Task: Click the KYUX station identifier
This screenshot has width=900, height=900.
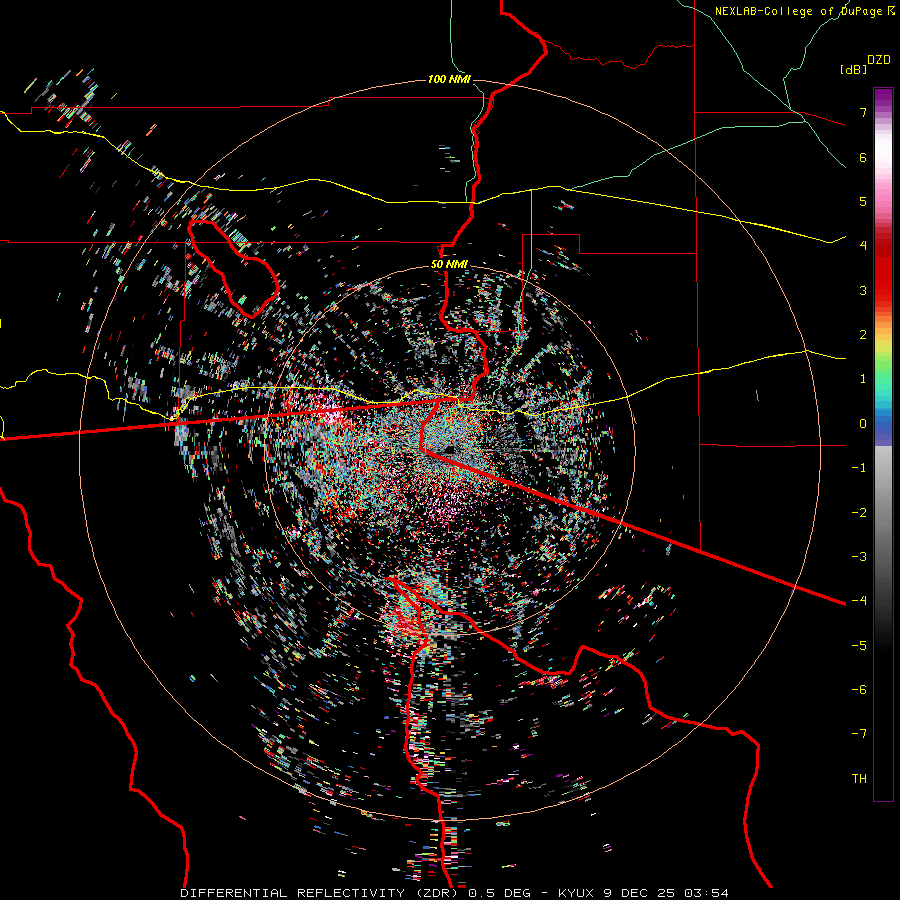Action: [x=575, y=893]
